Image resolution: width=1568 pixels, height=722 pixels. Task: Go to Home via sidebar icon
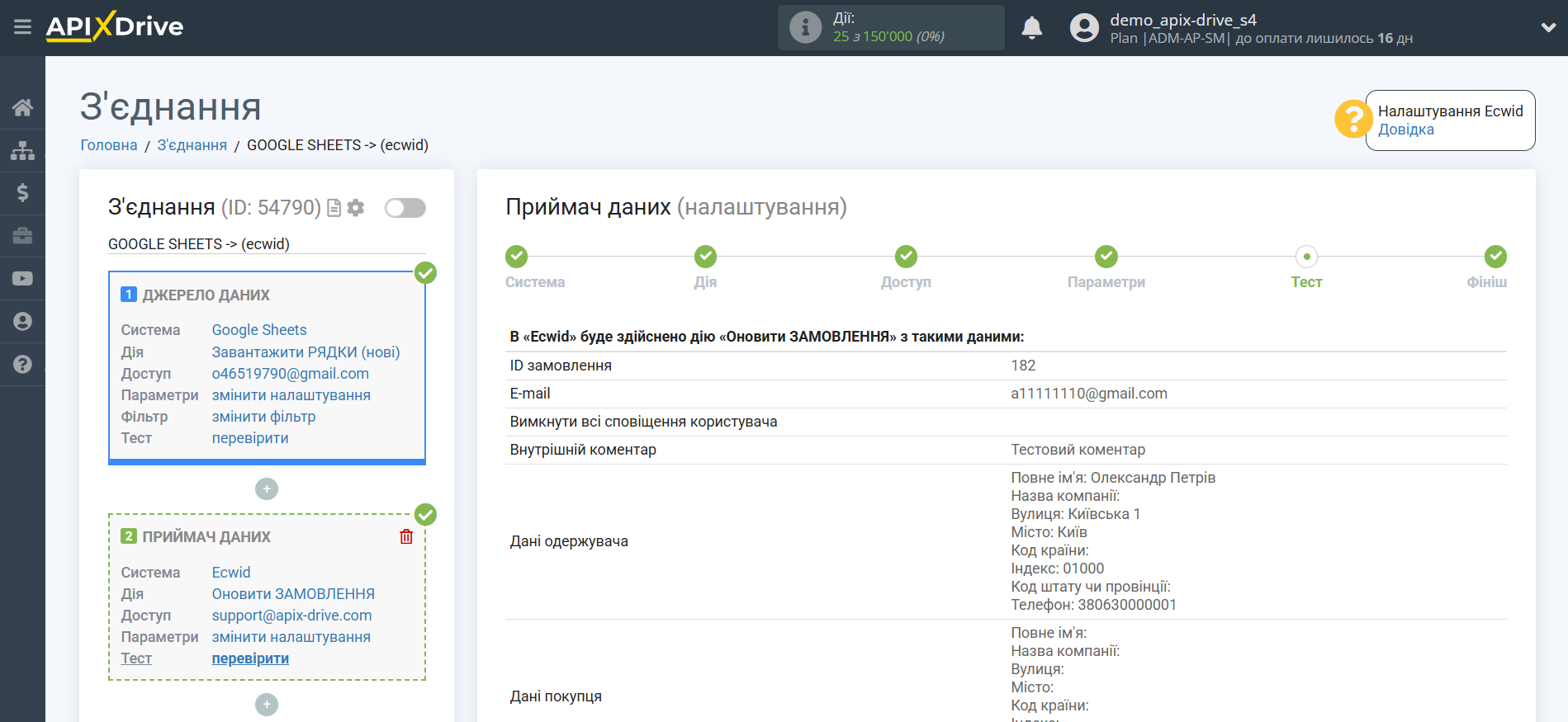pyautogui.click(x=22, y=107)
